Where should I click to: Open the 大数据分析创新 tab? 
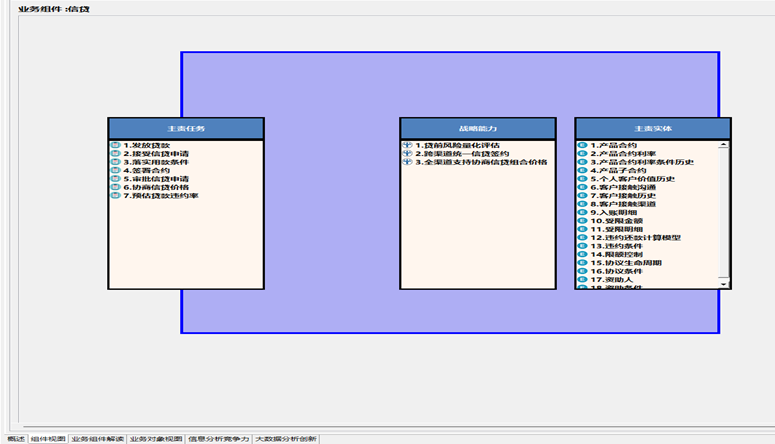[285, 438]
